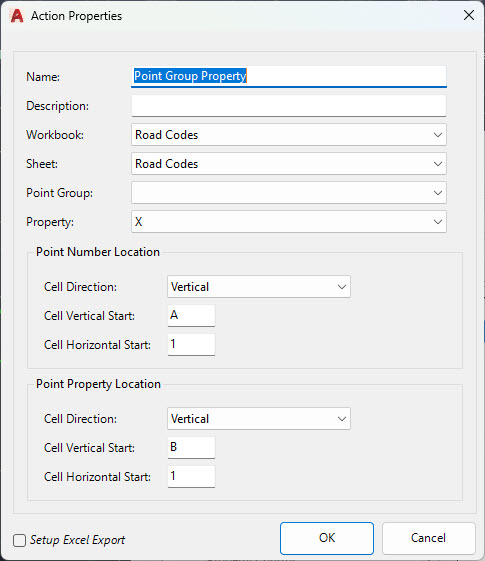
Task: Open the Workbook dropdown
Action: tap(289, 135)
